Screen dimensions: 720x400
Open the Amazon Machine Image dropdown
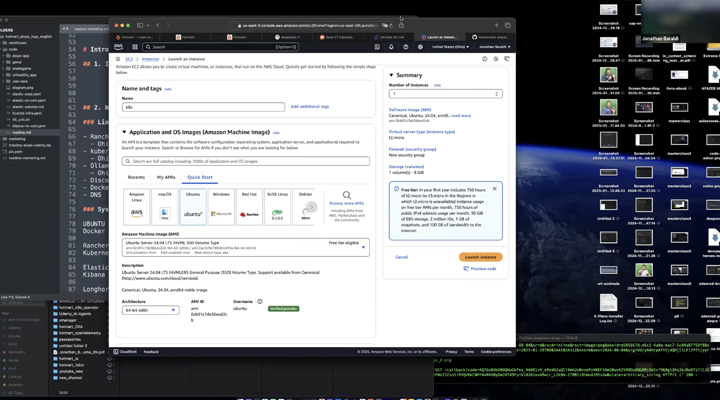246,247
